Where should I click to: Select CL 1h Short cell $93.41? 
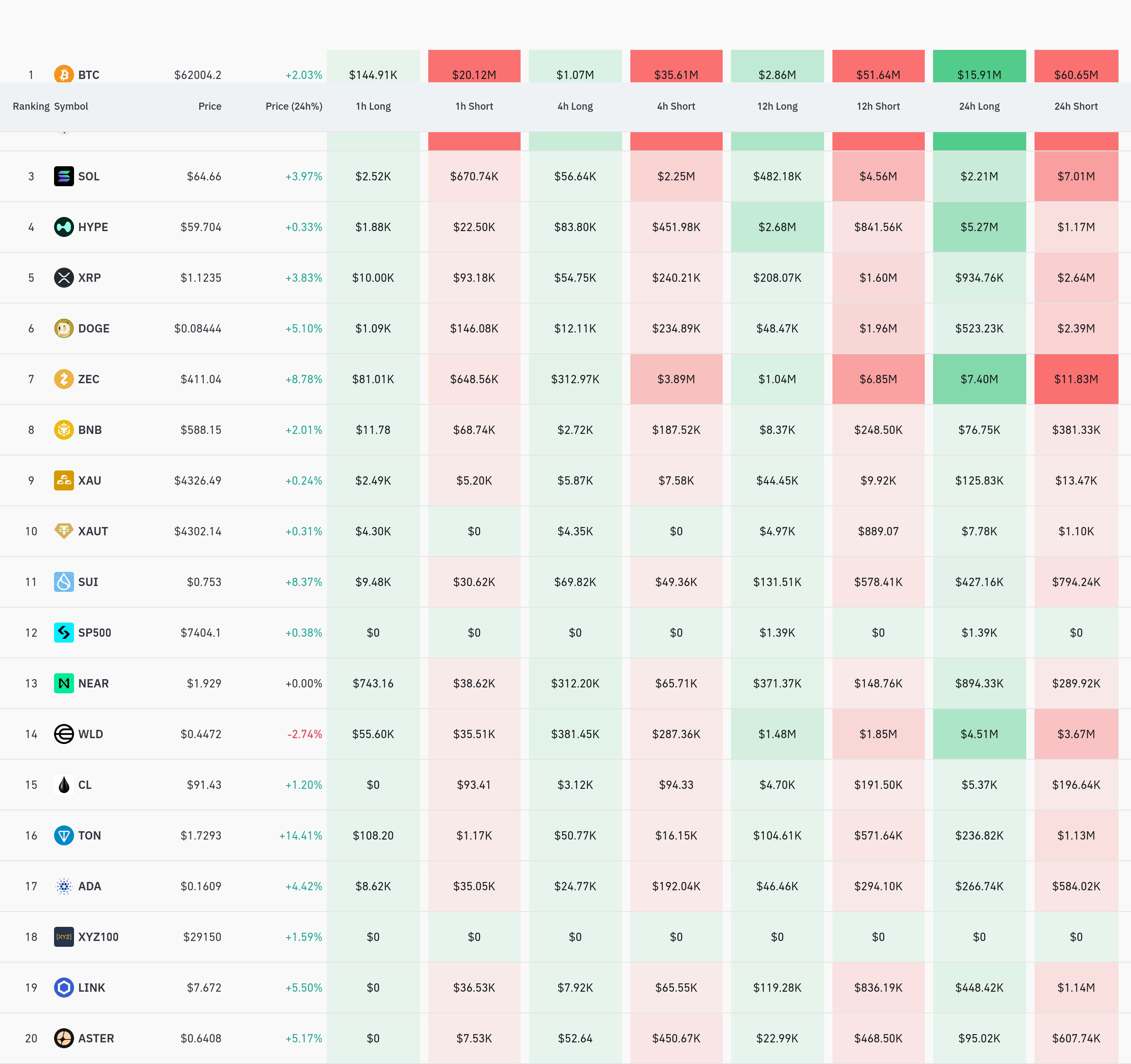coord(474,785)
